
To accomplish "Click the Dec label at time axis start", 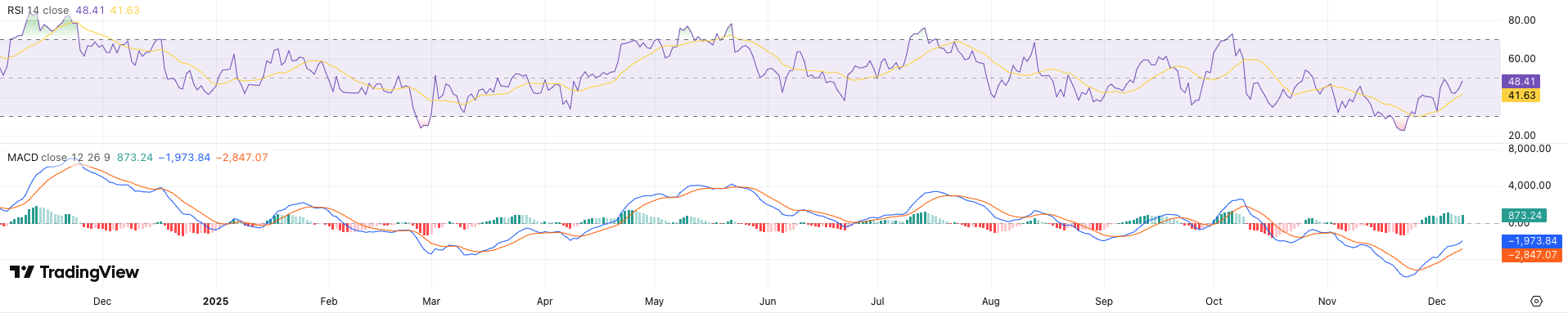I will coord(102,302).
